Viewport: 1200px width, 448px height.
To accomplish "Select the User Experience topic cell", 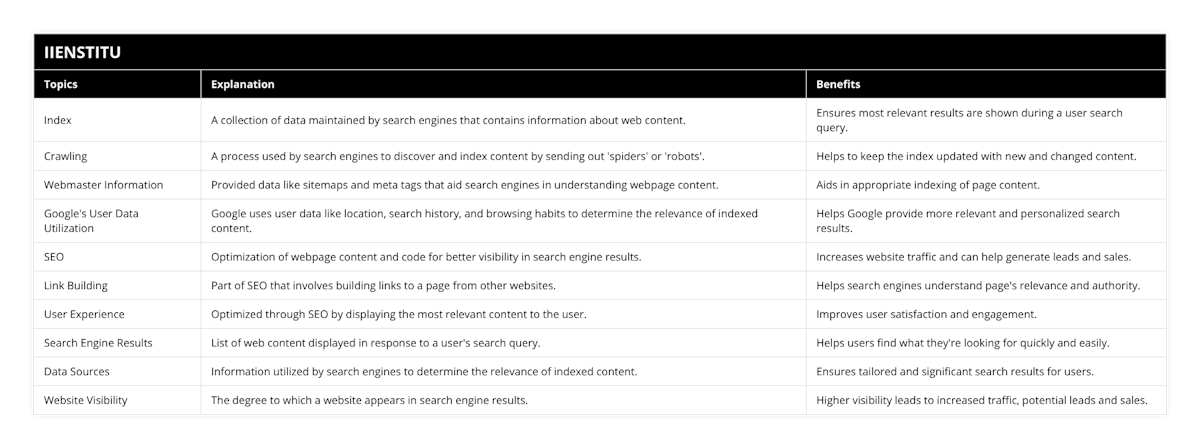I will tap(84, 314).
